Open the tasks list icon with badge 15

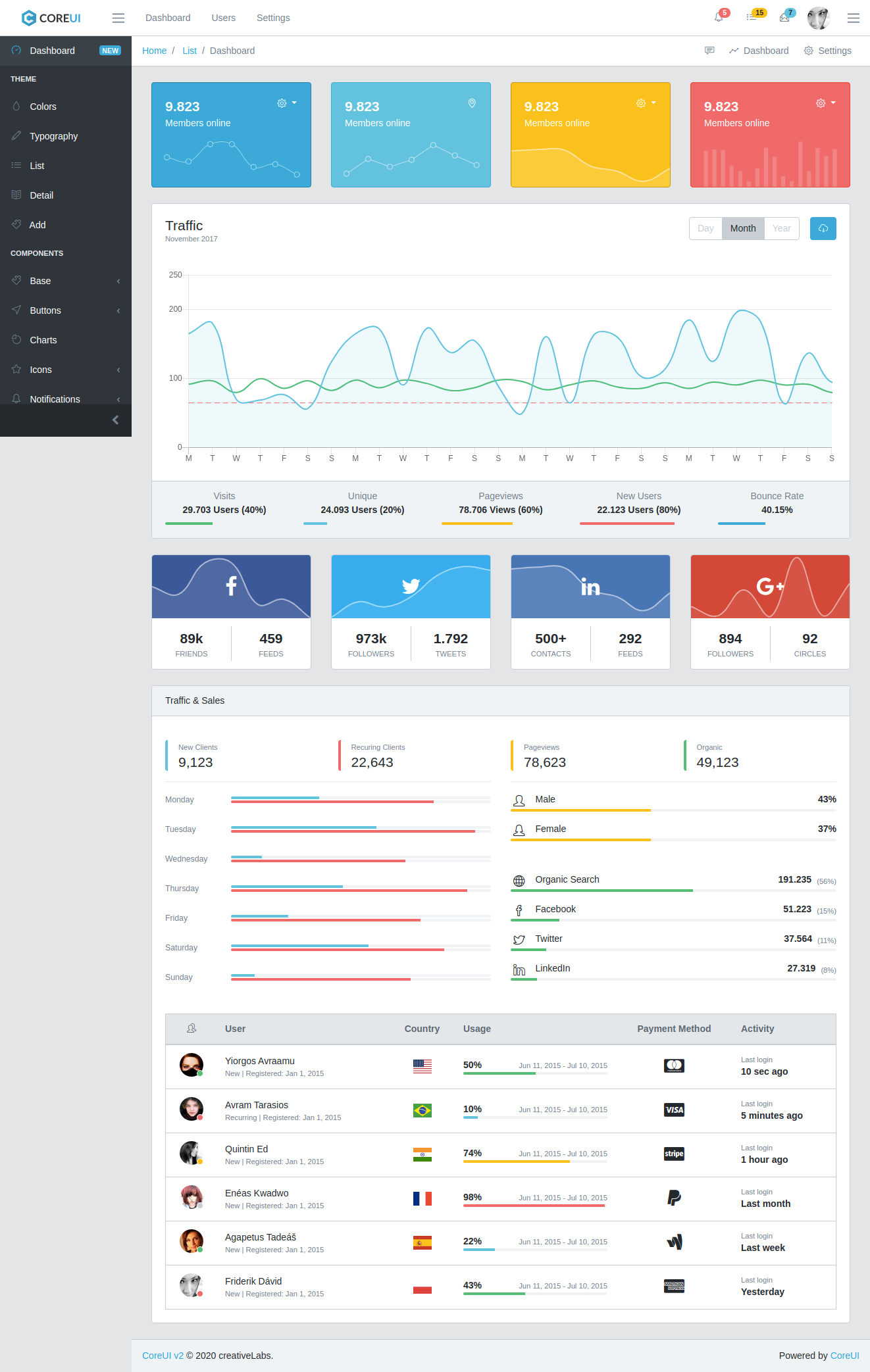[752, 18]
